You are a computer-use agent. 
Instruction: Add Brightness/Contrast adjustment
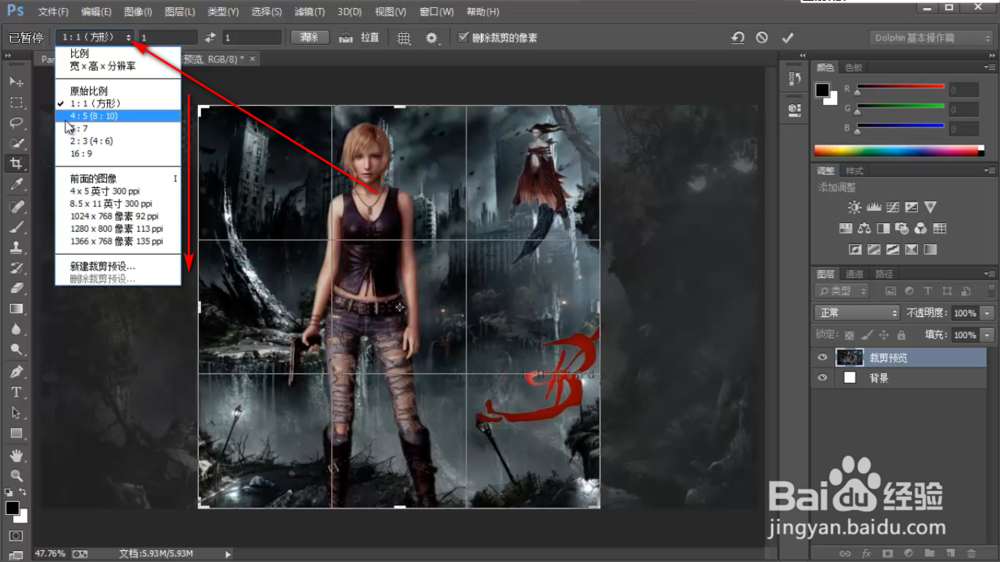coord(854,207)
